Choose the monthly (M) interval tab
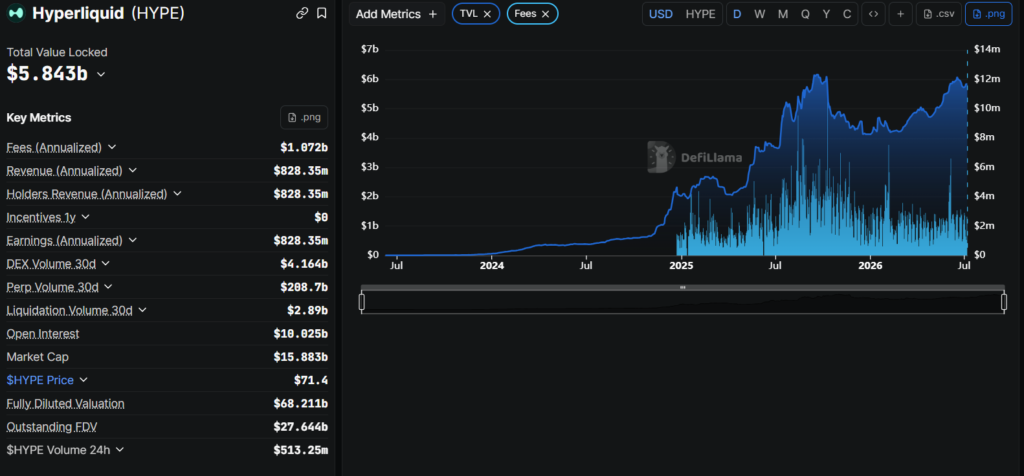 click(782, 14)
